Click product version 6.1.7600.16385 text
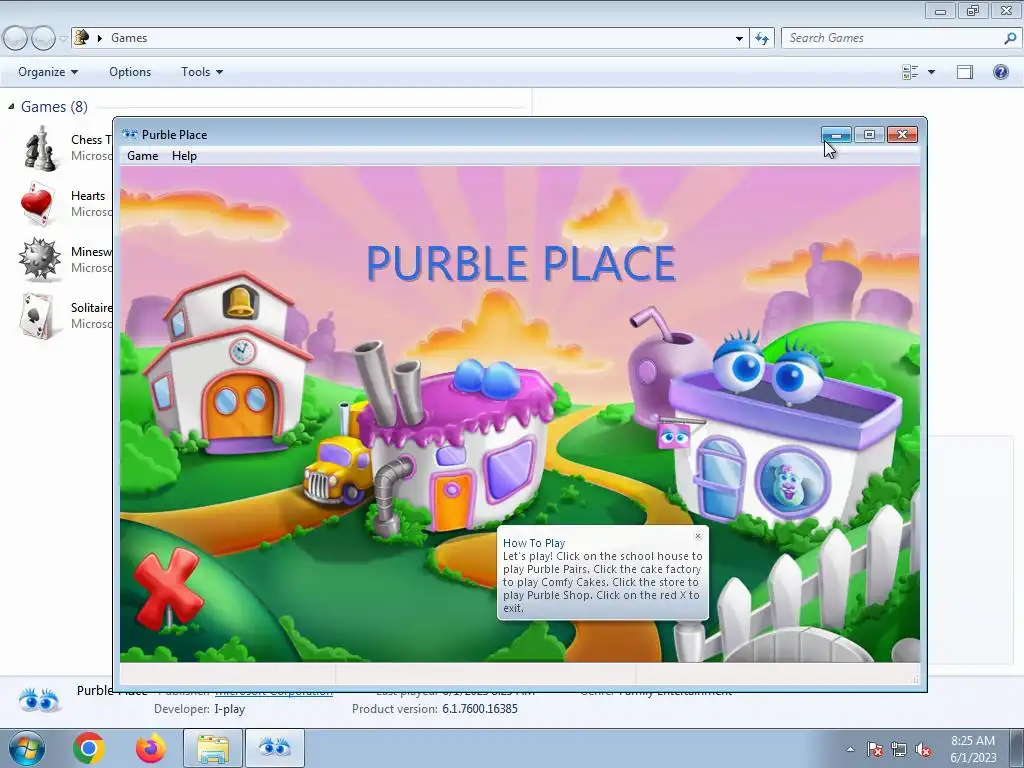The width and height of the screenshot is (1024, 768). (480, 709)
